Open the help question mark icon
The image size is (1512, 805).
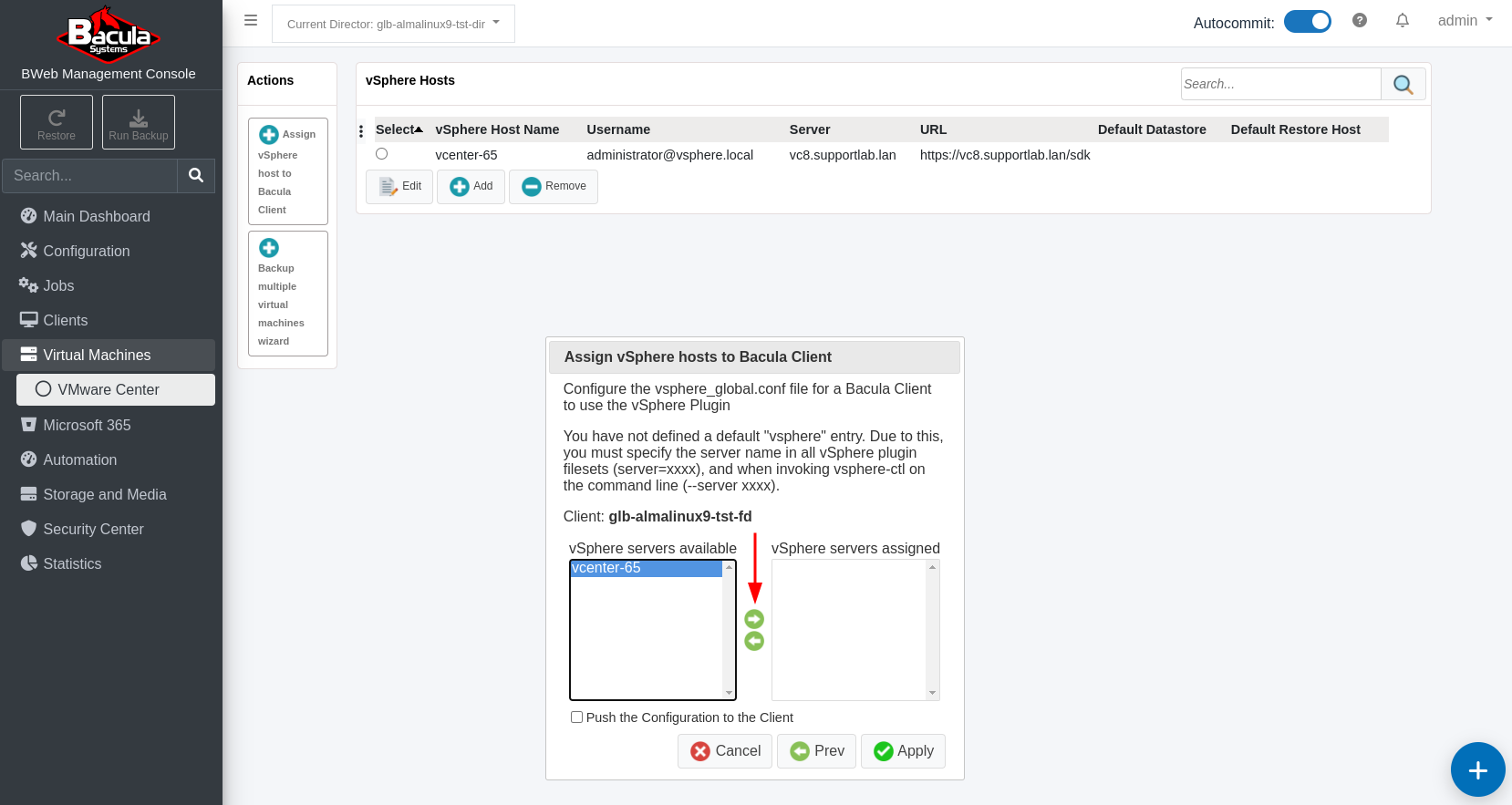point(1360,20)
